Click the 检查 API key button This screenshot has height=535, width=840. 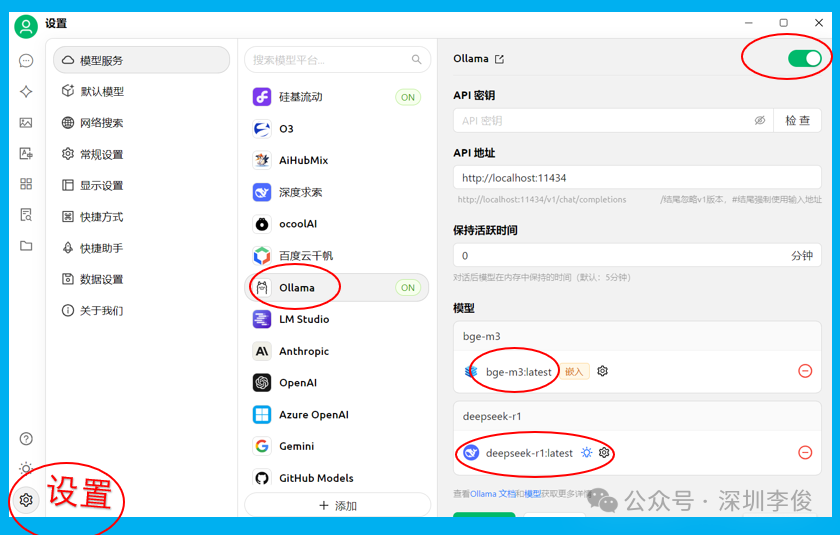797,120
